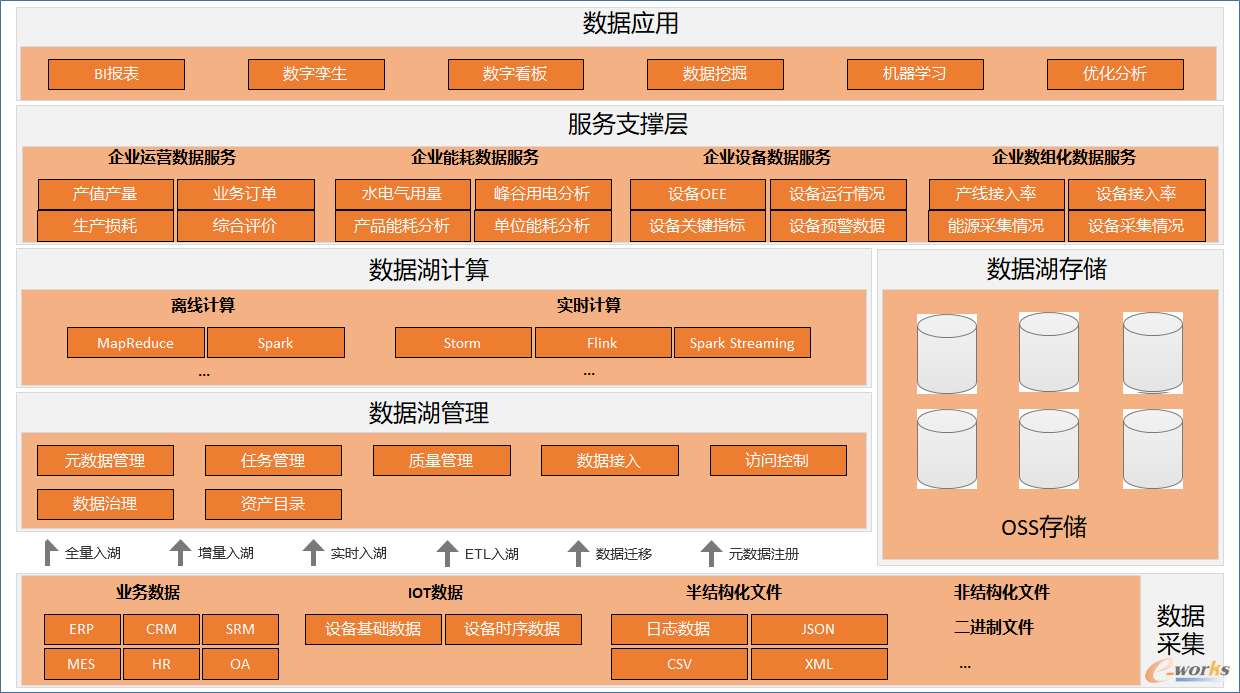Open the 设备关键指标 box
This screenshot has height=693, width=1240.
(x=698, y=226)
